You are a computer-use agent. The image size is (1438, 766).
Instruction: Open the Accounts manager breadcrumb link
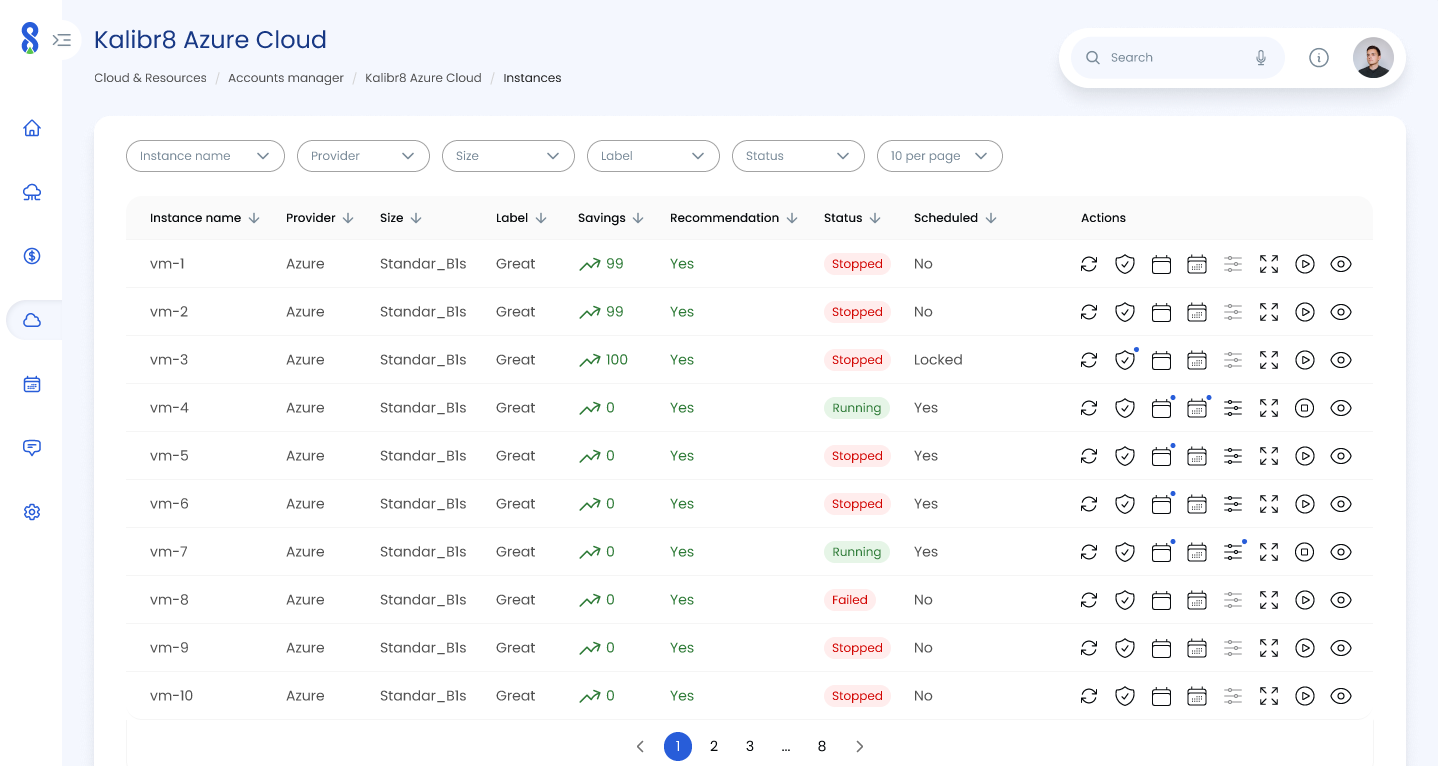point(286,78)
